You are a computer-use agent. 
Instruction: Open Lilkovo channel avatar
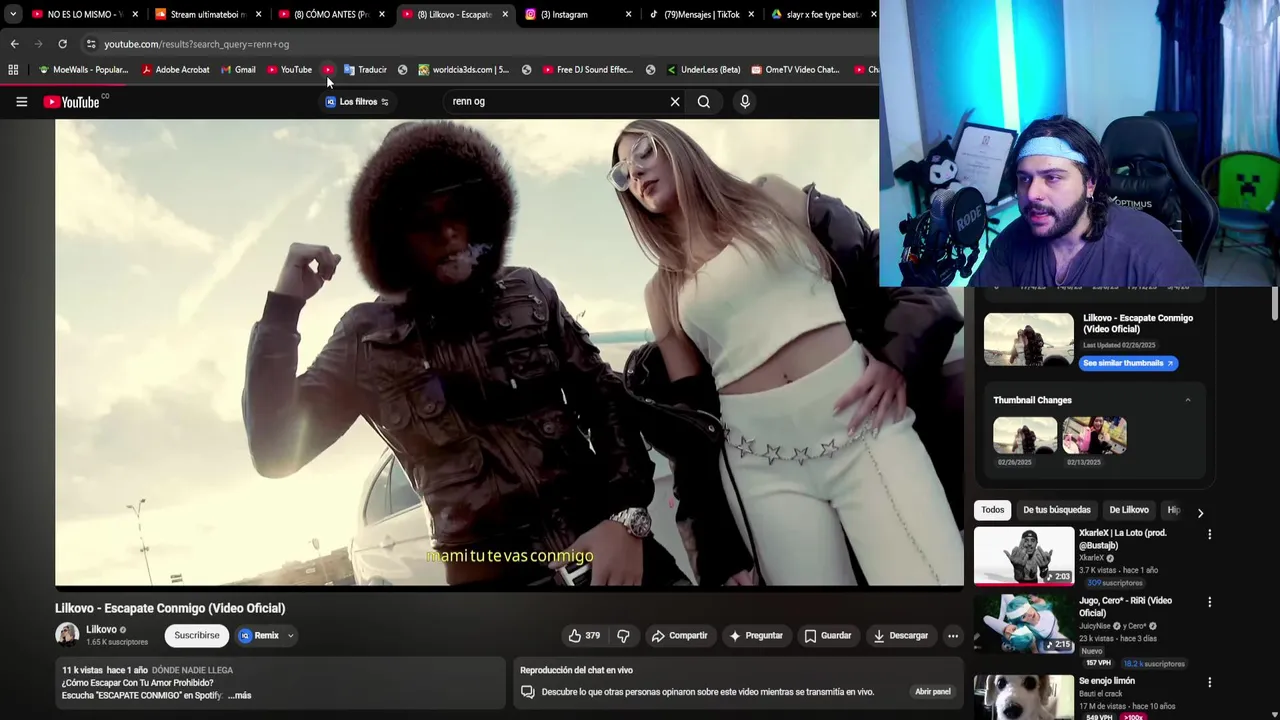[67, 635]
